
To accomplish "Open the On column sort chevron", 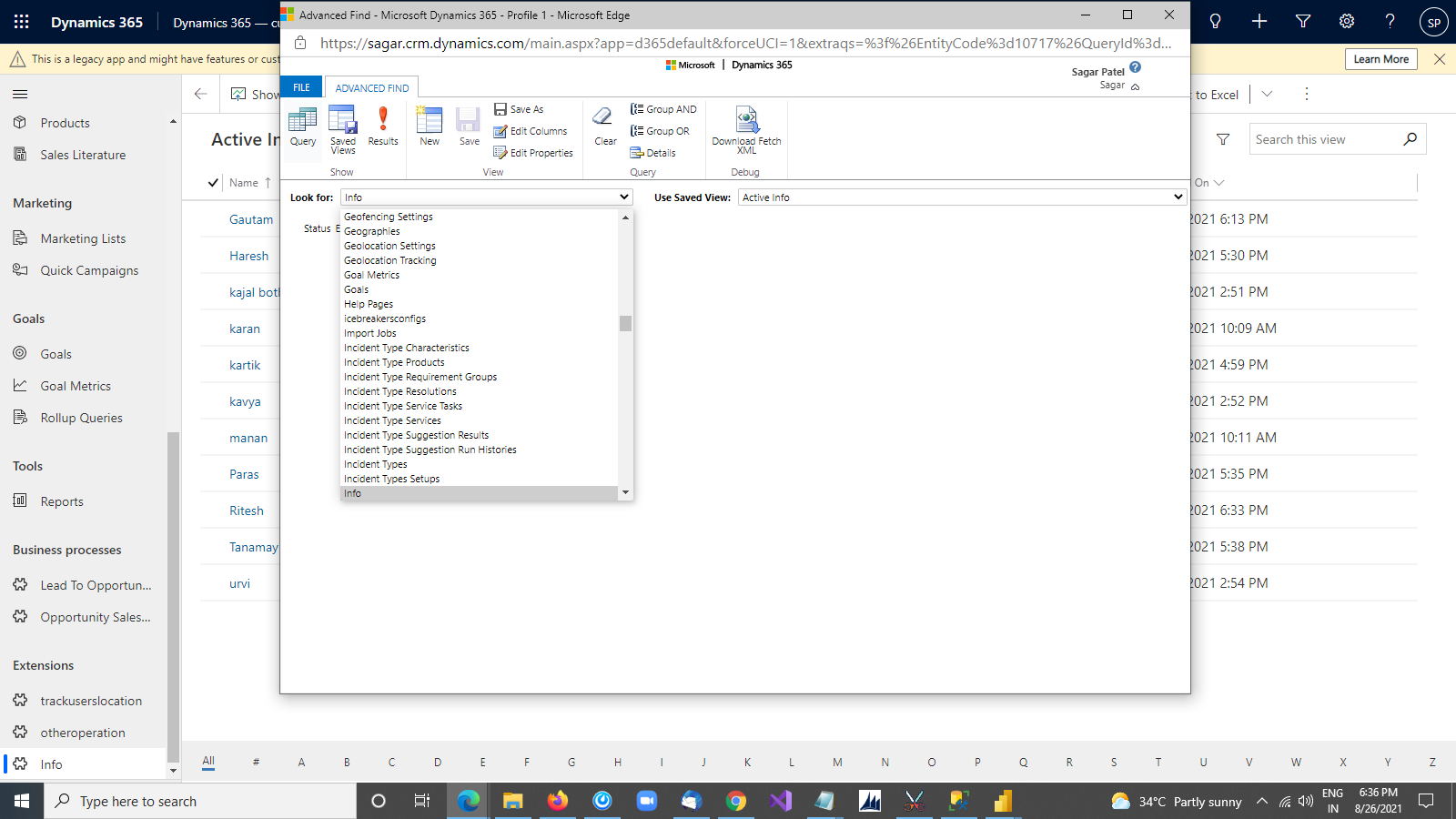I will coord(1219,183).
